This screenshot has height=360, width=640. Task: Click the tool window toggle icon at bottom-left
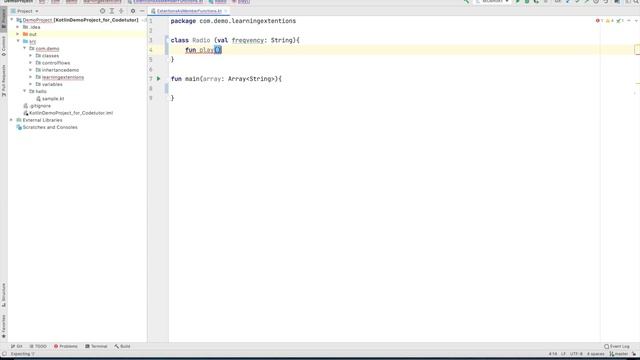click(4, 354)
